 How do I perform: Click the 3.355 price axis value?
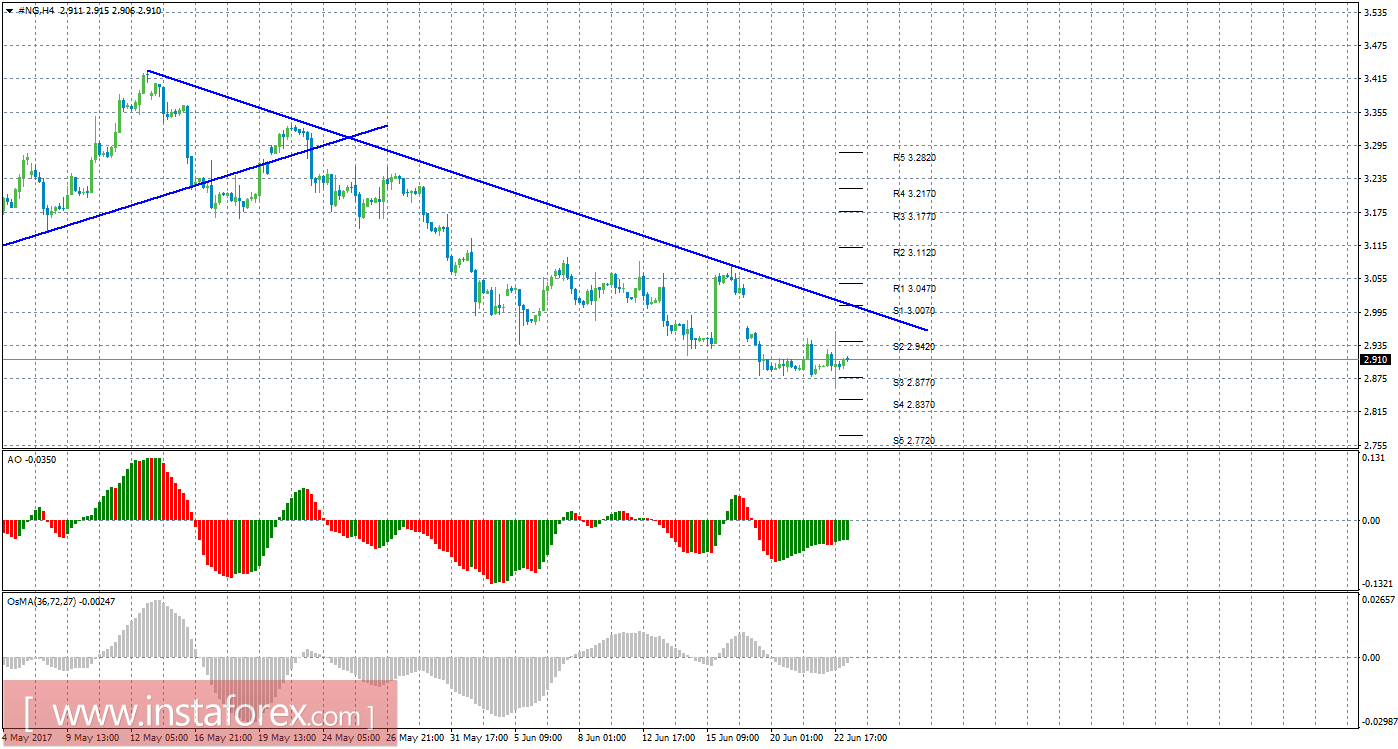pyautogui.click(x=1374, y=112)
